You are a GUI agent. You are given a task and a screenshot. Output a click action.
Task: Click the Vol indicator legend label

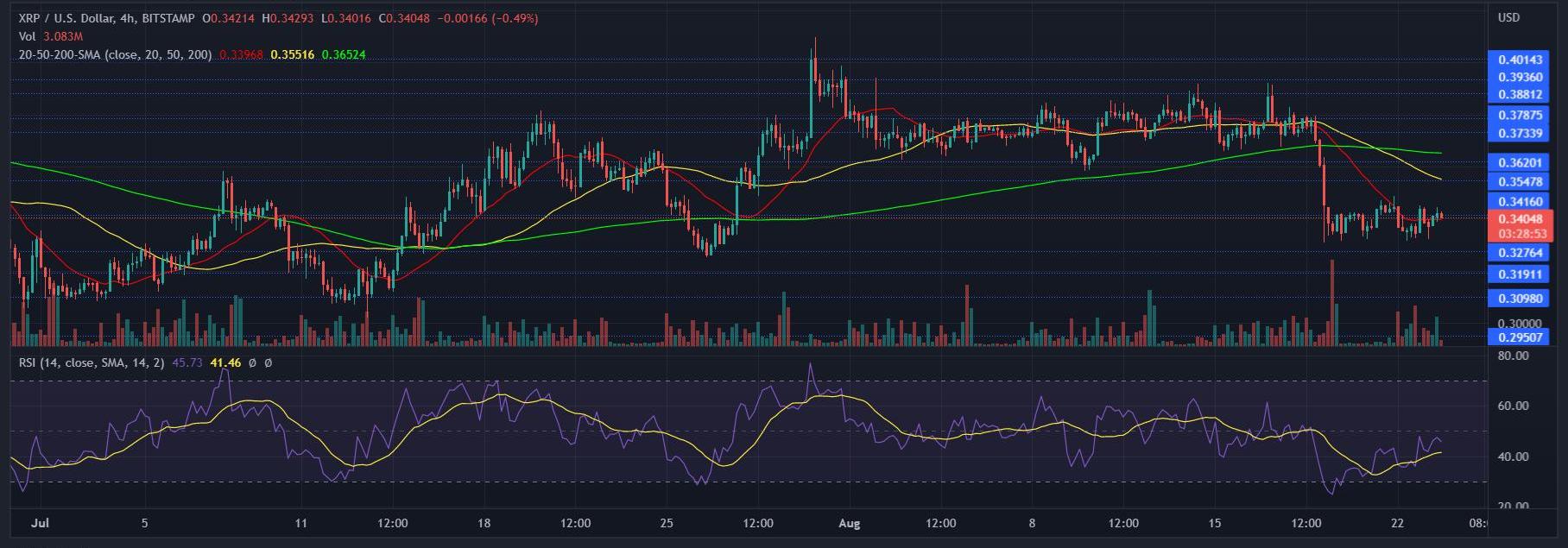[27, 36]
